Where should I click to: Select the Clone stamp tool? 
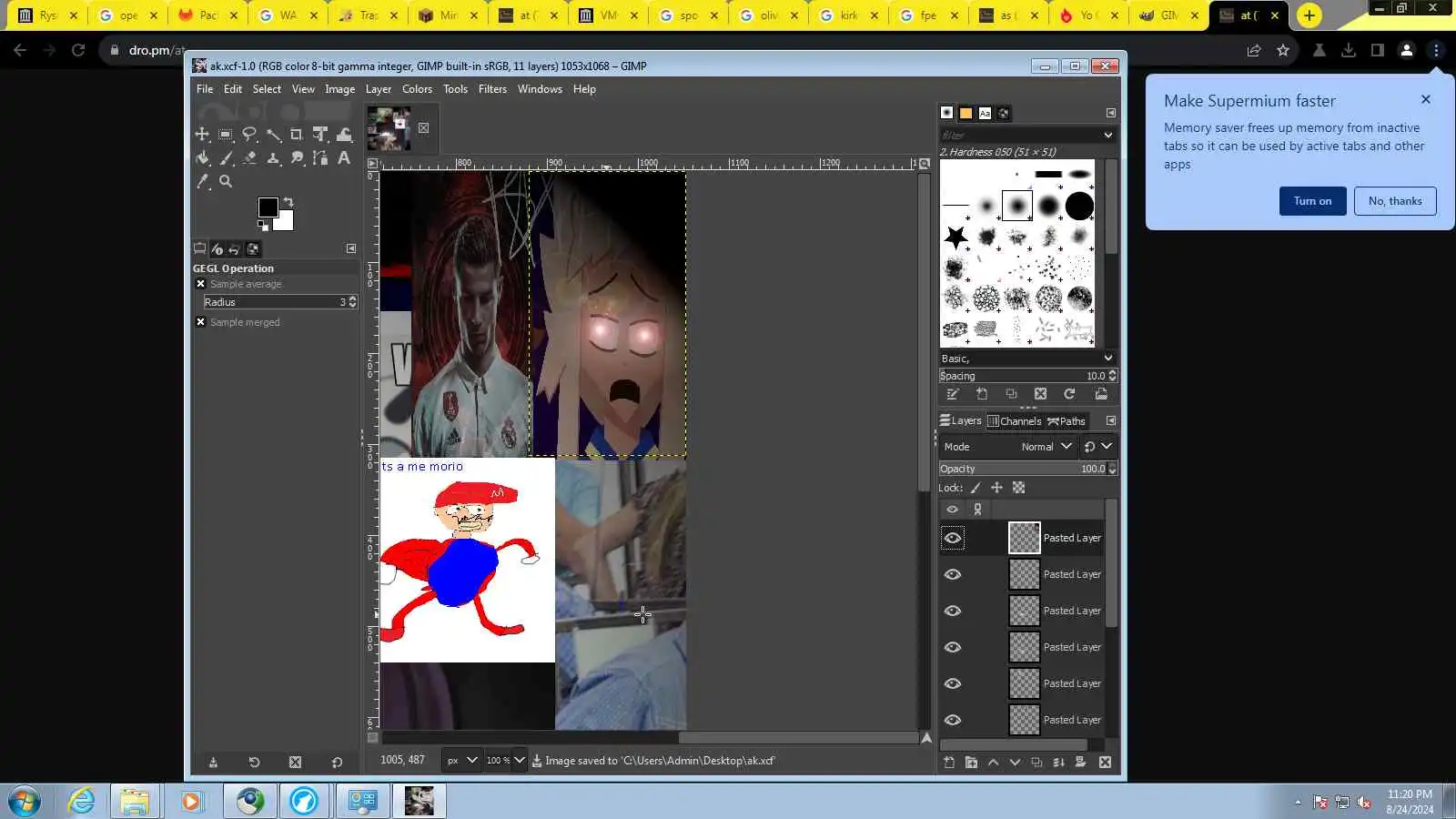tap(273, 158)
